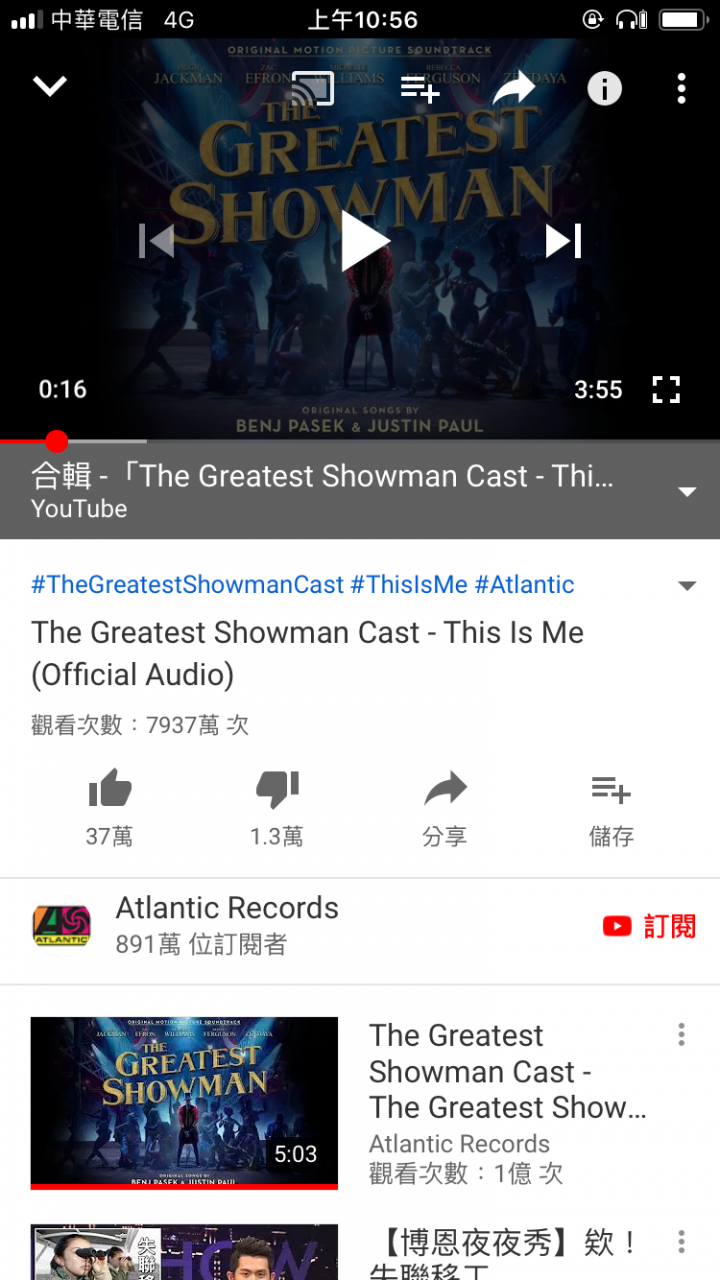Save the video with the 儲存 button
Viewport: 720px width, 1280px height.
(x=611, y=808)
